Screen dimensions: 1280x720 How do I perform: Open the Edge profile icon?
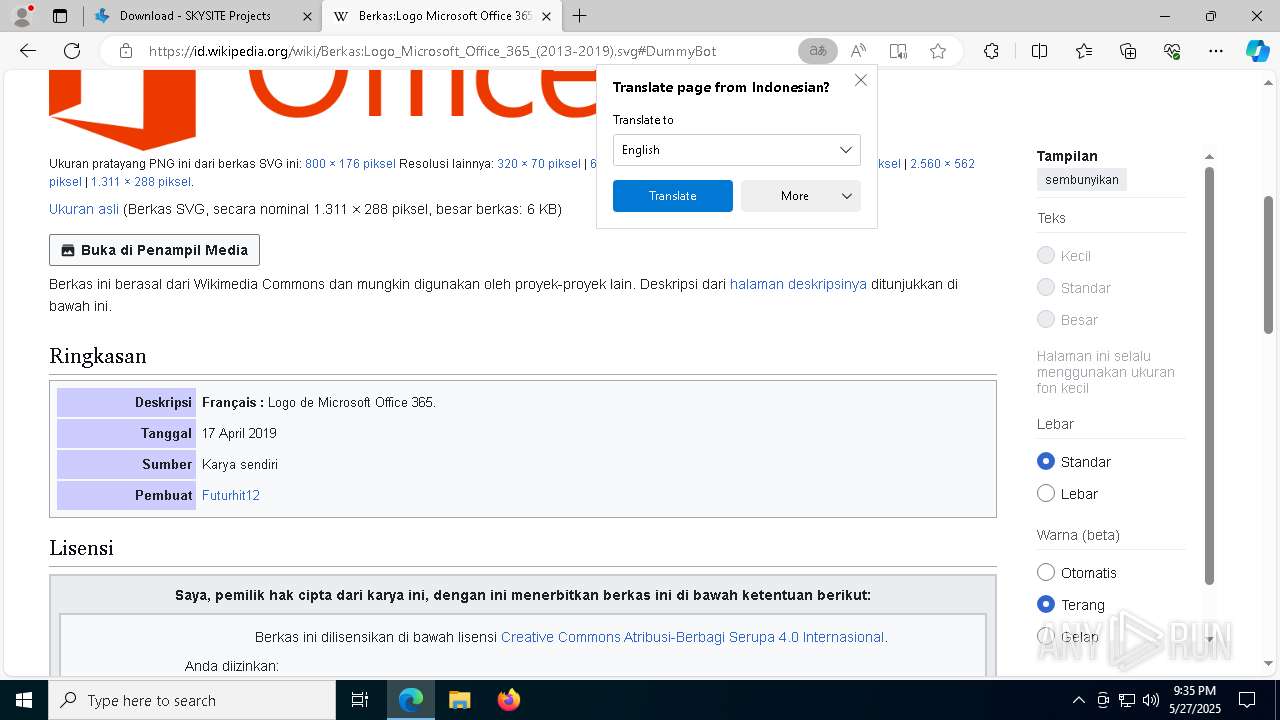(x=22, y=16)
